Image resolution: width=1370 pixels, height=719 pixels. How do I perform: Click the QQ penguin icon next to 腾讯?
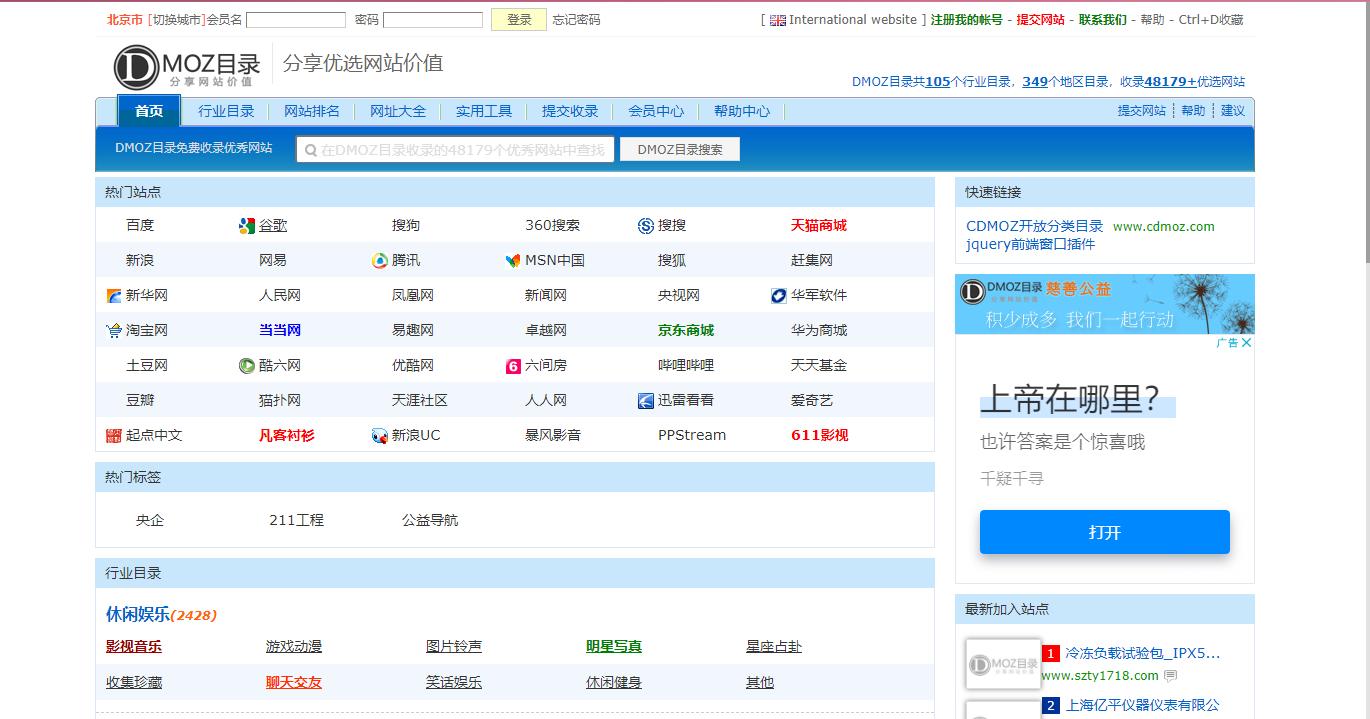coord(378,260)
